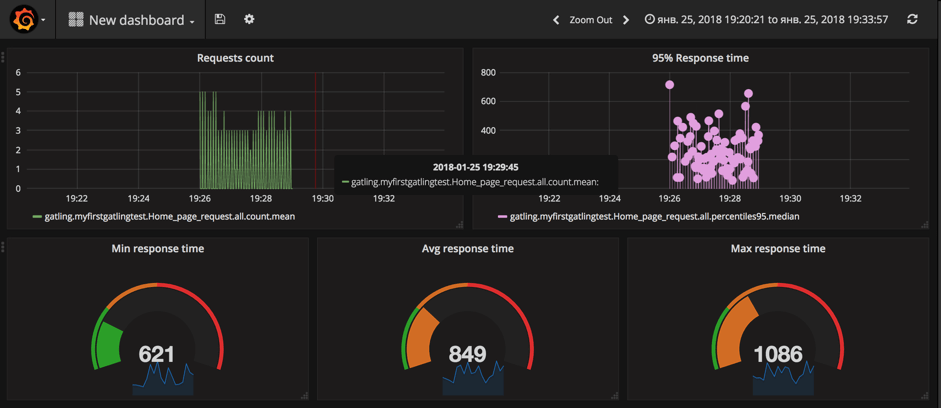
Task: Click the 800 y-axis label
Action: pos(490,73)
